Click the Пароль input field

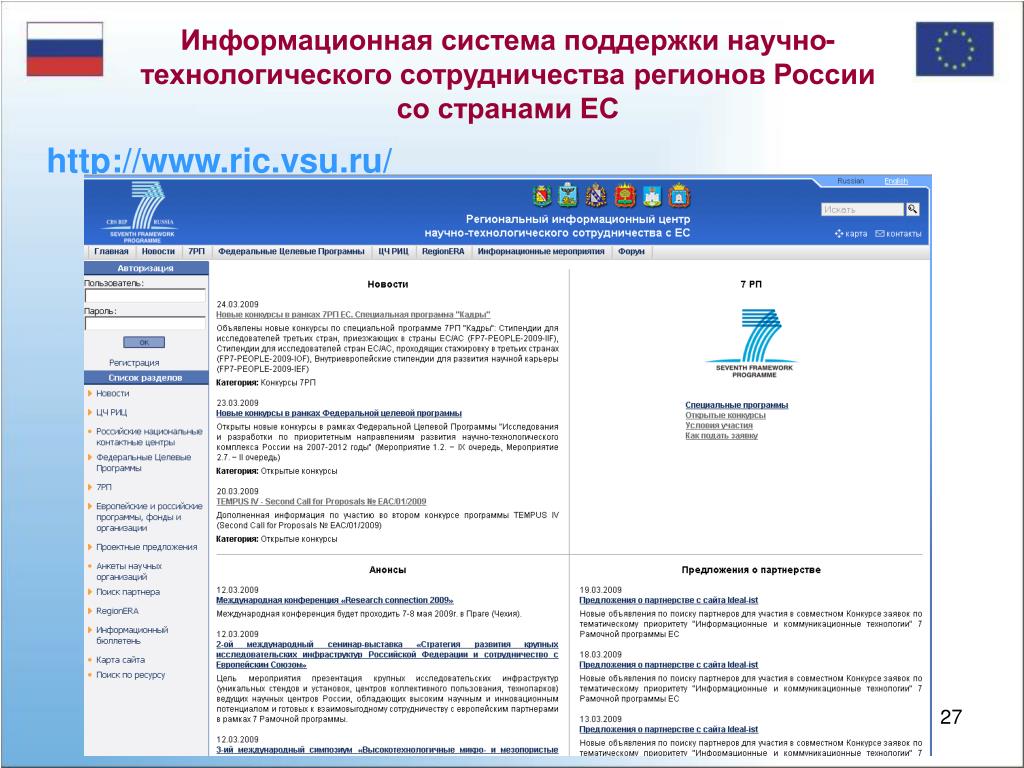(x=145, y=323)
